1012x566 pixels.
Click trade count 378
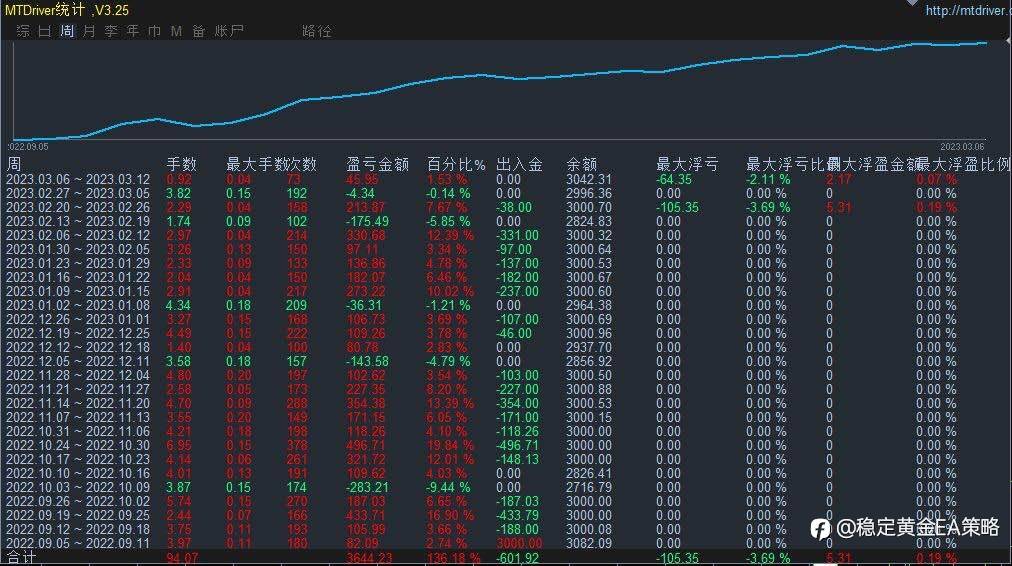297,445
